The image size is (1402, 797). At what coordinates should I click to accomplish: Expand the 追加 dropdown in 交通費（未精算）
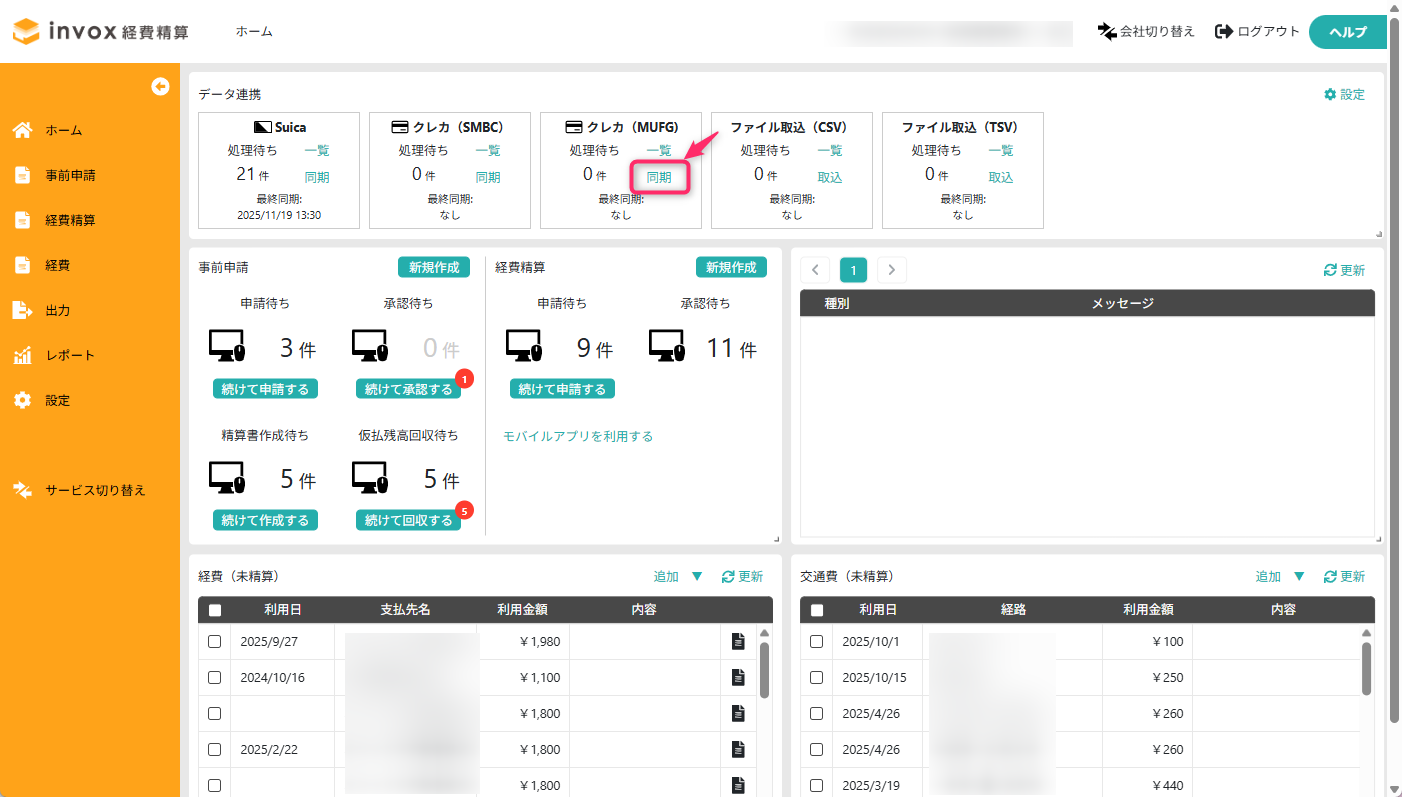[x=1299, y=577]
